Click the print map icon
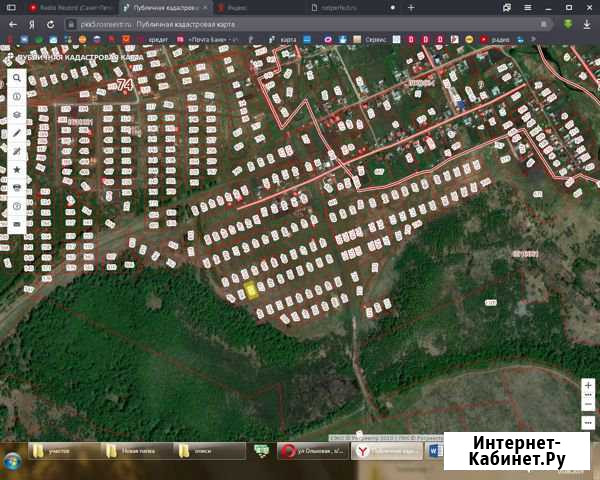Image resolution: width=600 pixels, height=480 pixels. click(17, 188)
